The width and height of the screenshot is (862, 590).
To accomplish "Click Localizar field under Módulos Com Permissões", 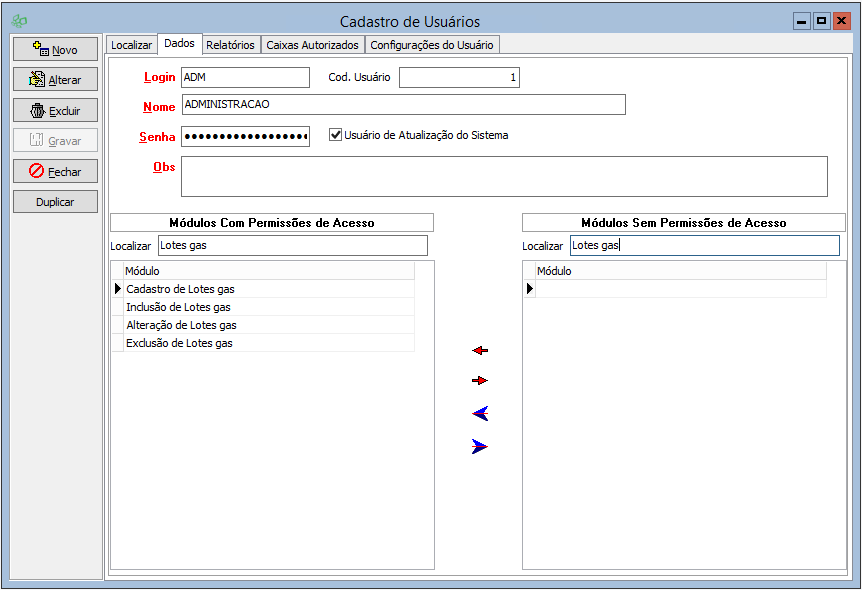I will pyautogui.click(x=292, y=246).
